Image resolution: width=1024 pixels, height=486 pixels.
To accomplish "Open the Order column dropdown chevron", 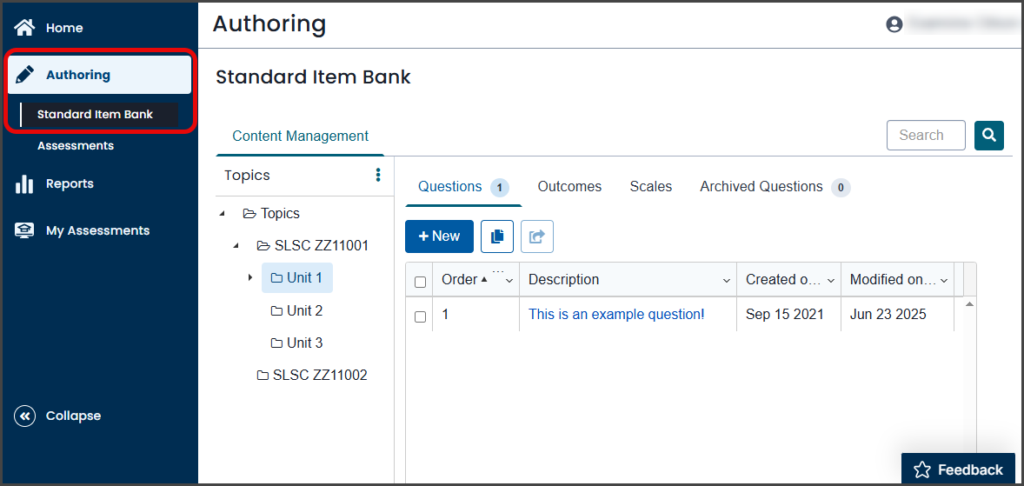I will (x=509, y=281).
